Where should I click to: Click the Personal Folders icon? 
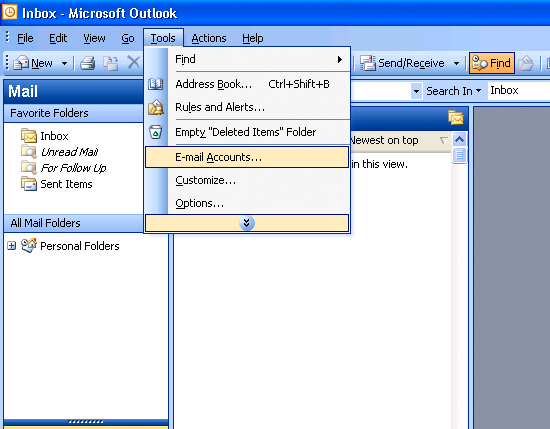[29, 246]
